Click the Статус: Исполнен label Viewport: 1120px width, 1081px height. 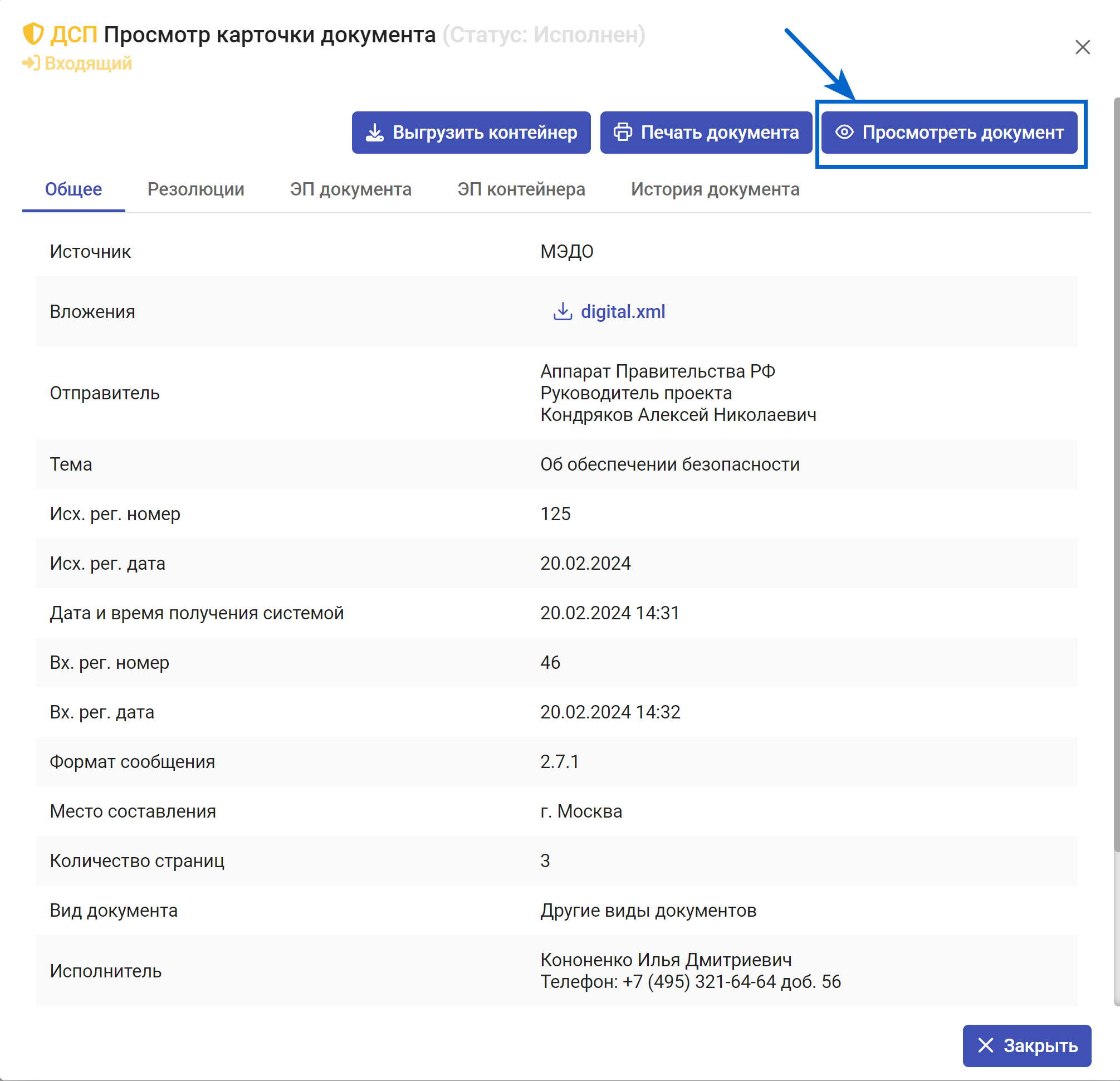544,35
